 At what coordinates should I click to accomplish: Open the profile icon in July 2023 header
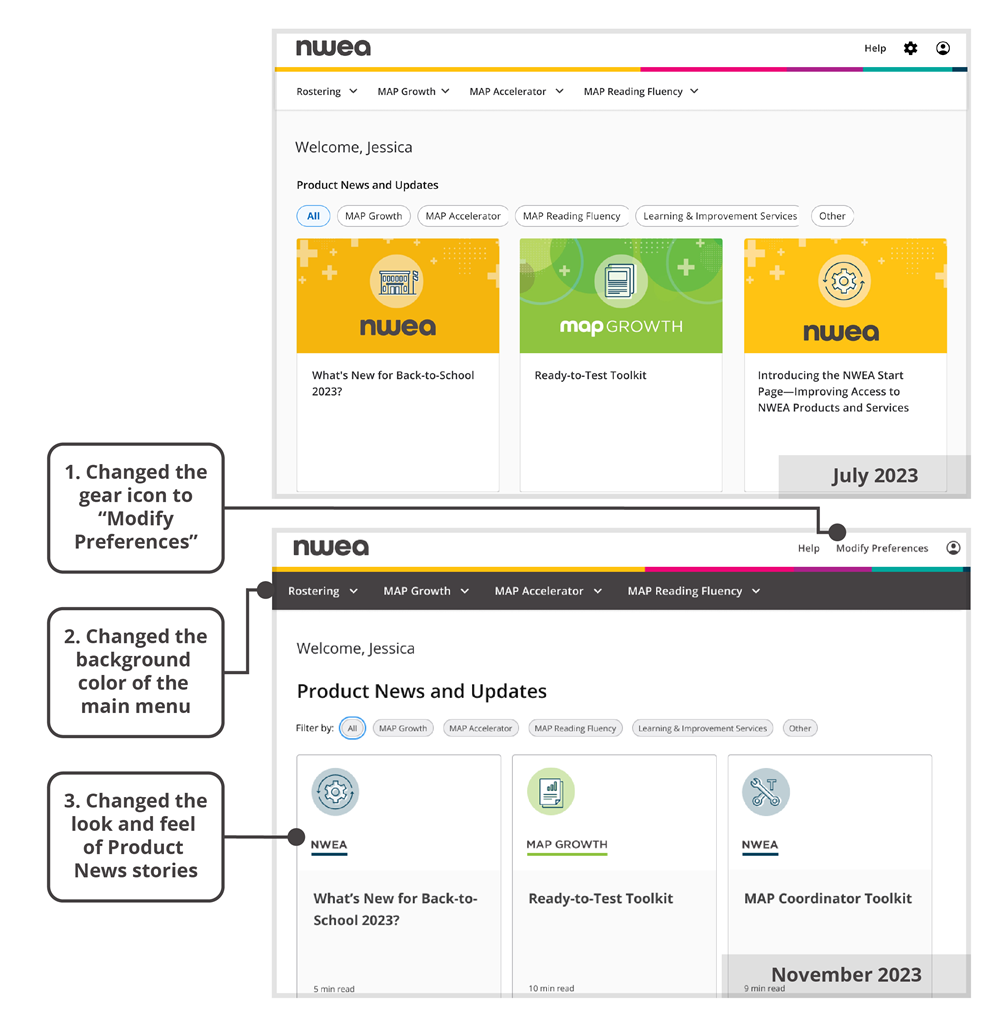pos(943,48)
